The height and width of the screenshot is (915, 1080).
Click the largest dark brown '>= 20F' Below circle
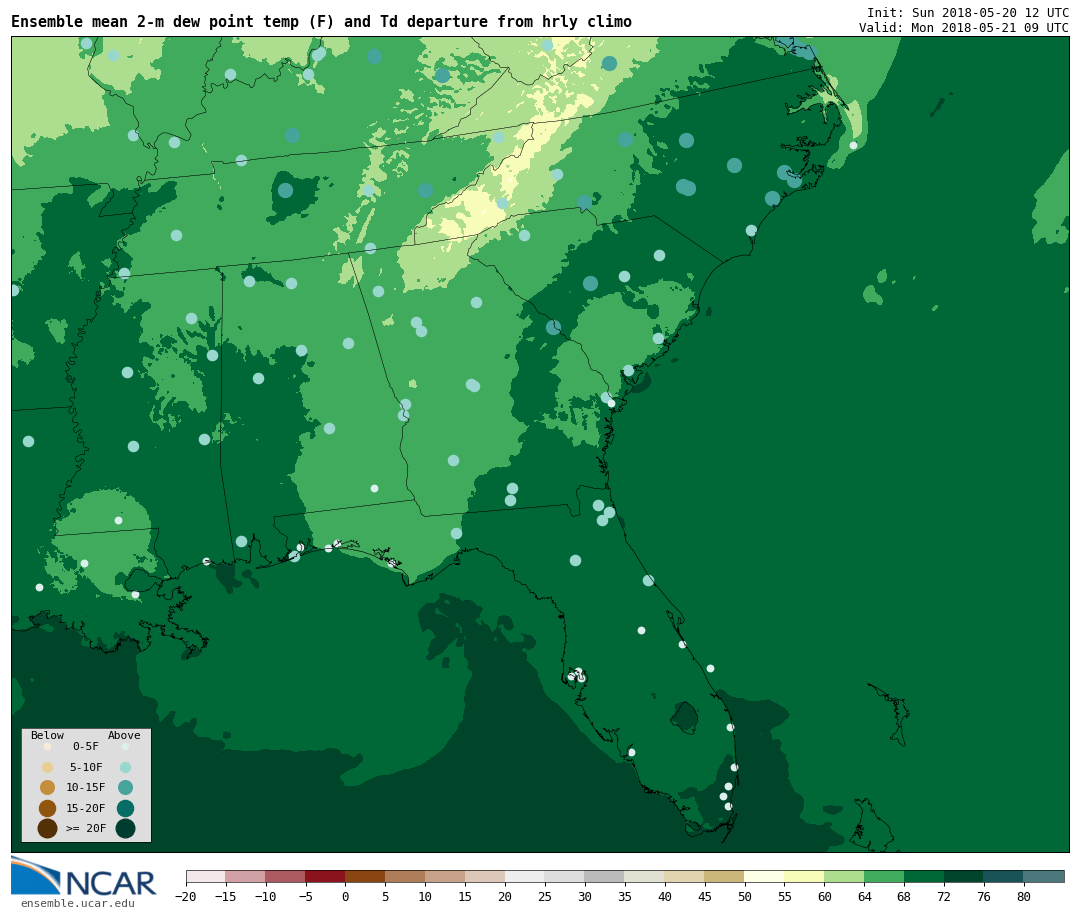tap(47, 828)
